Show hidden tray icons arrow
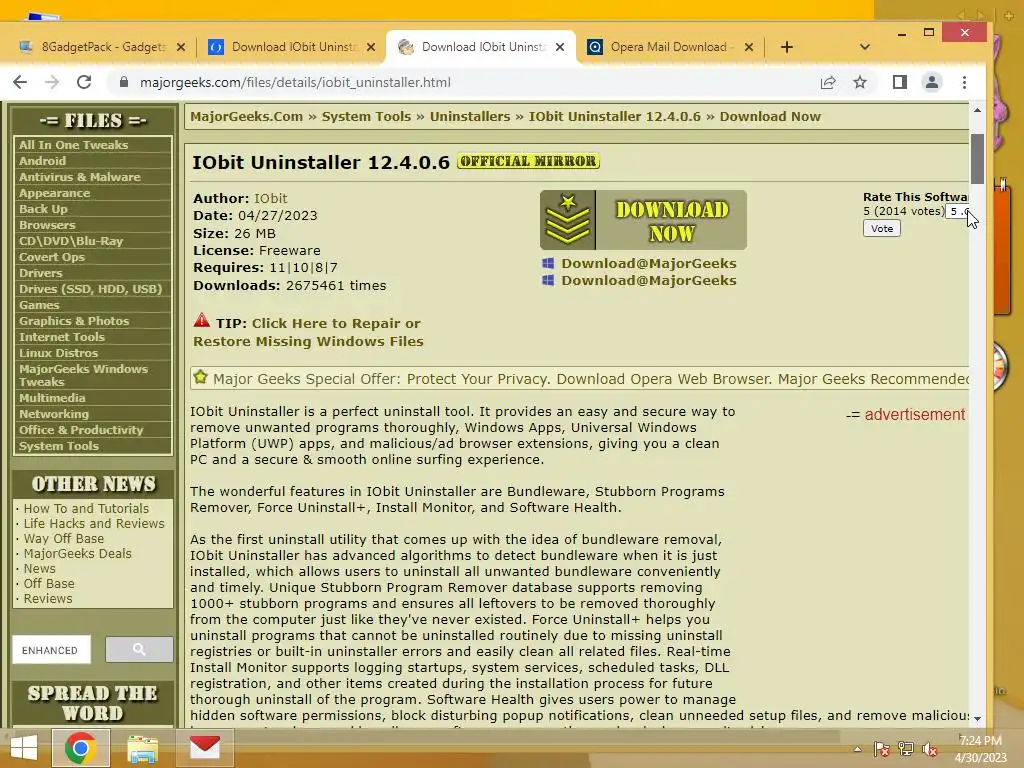 coord(857,749)
